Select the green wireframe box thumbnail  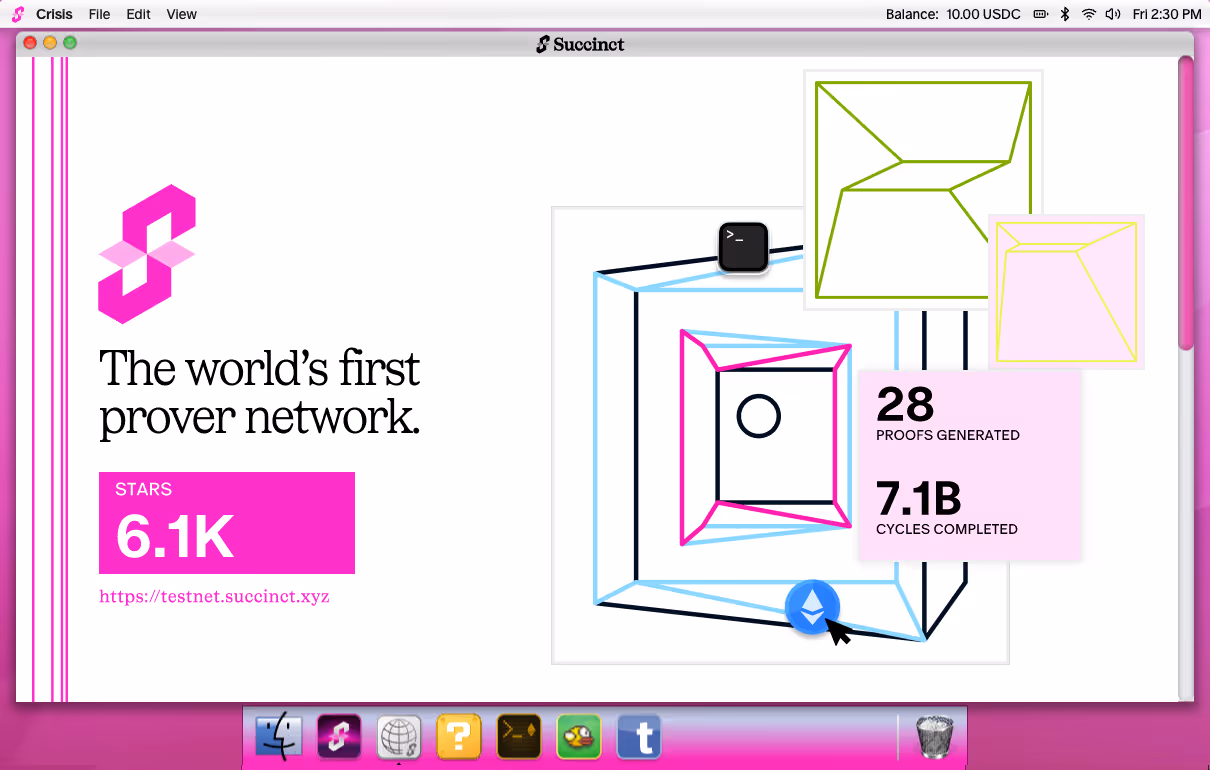[923, 190]
